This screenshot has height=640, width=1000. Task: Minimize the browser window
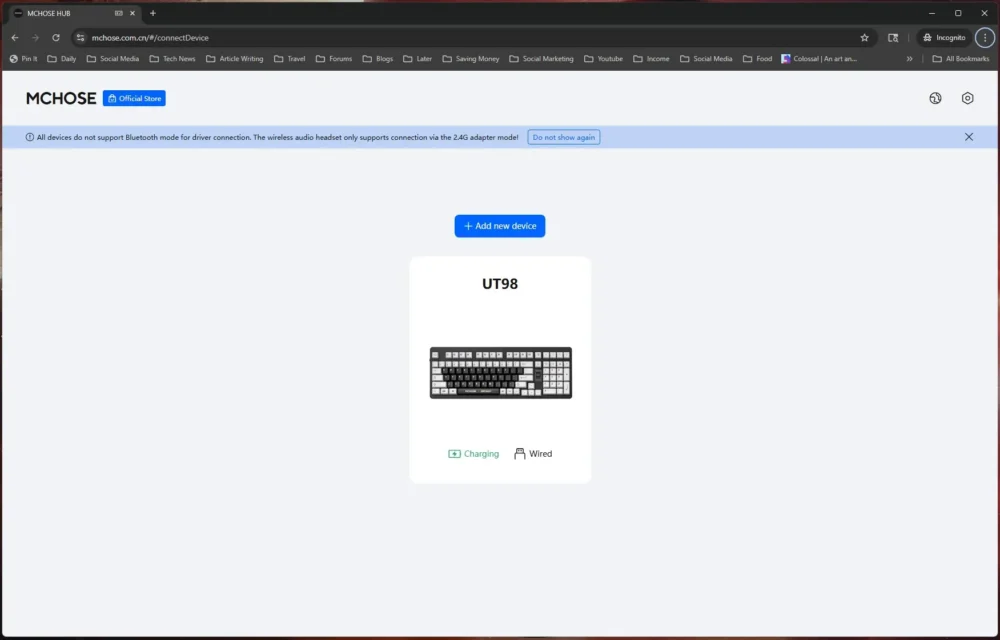pos(932,13)
